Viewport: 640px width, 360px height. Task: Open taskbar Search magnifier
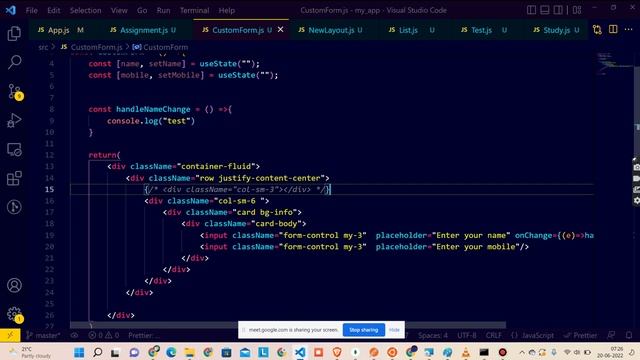click(98, 352)
